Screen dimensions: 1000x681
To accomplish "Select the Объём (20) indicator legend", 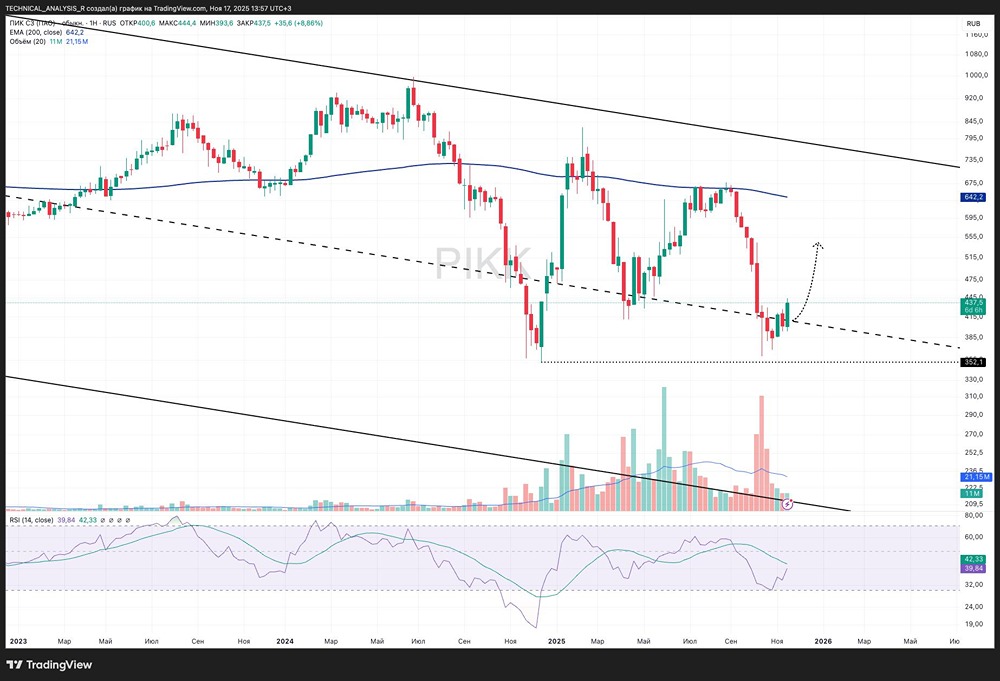I will click(27, 41).
